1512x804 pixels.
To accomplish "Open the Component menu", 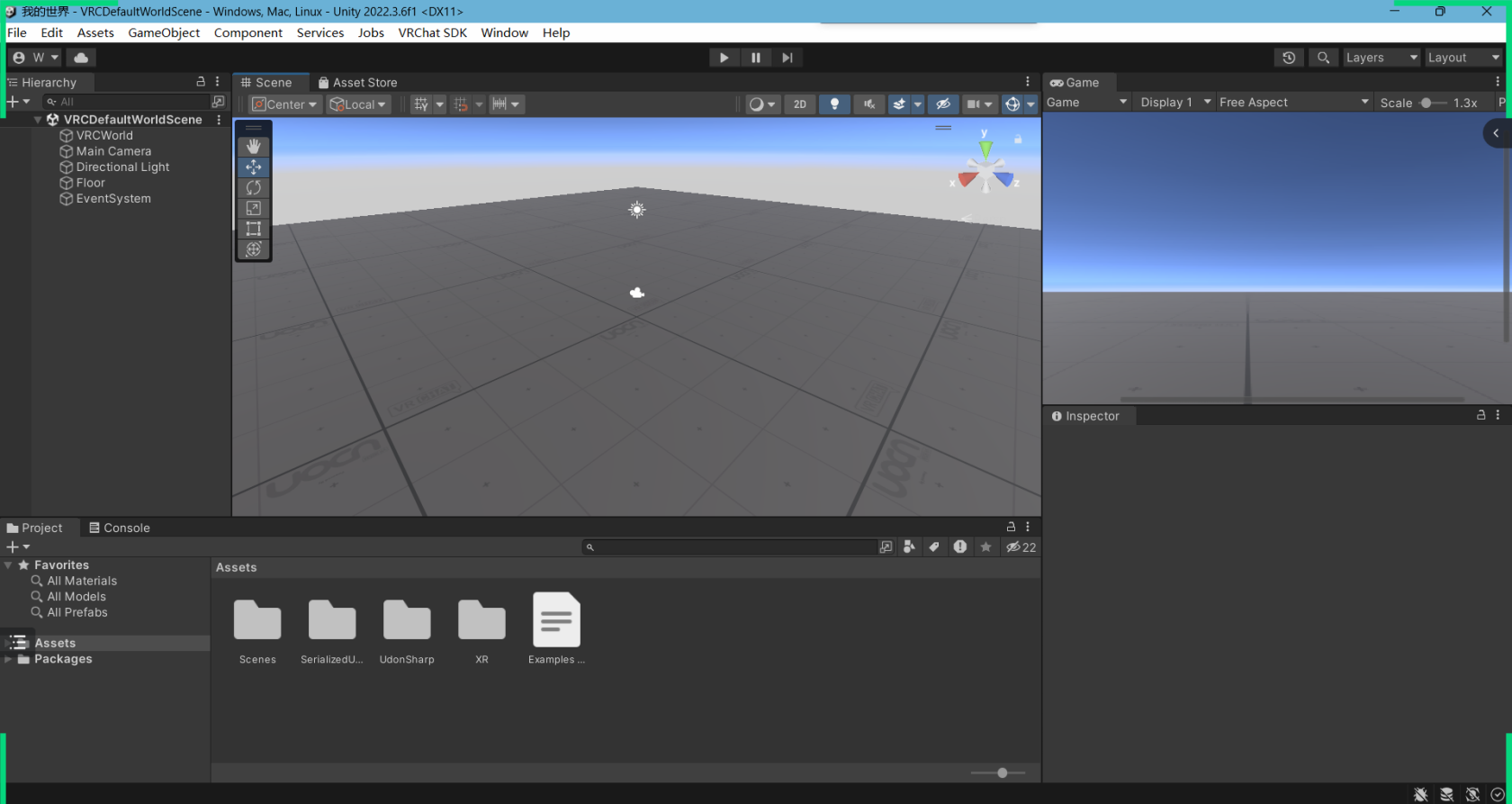I will point(248,32).
